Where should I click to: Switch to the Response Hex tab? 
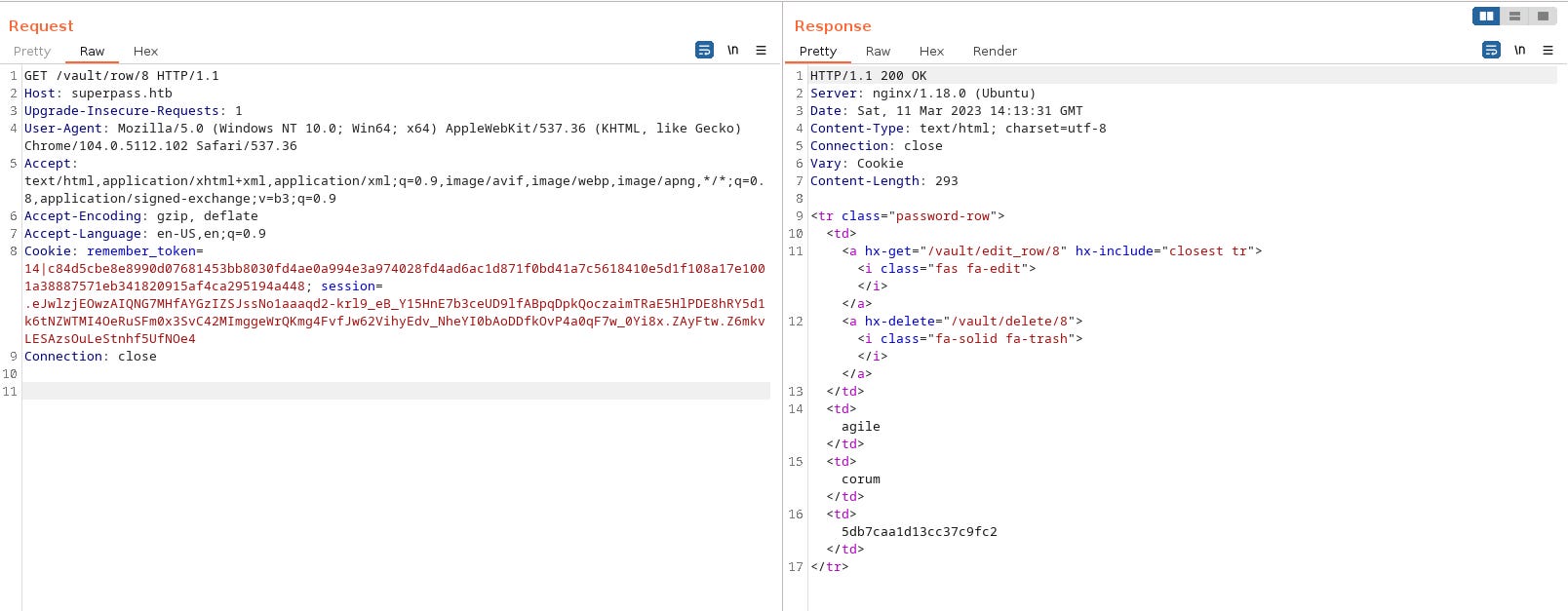931,52
